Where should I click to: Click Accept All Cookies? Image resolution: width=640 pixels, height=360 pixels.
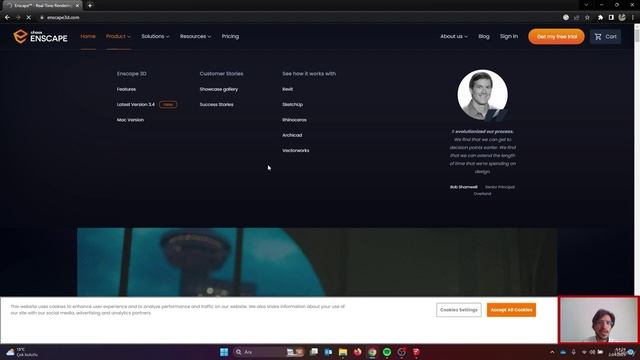click(x=511, y=310)
